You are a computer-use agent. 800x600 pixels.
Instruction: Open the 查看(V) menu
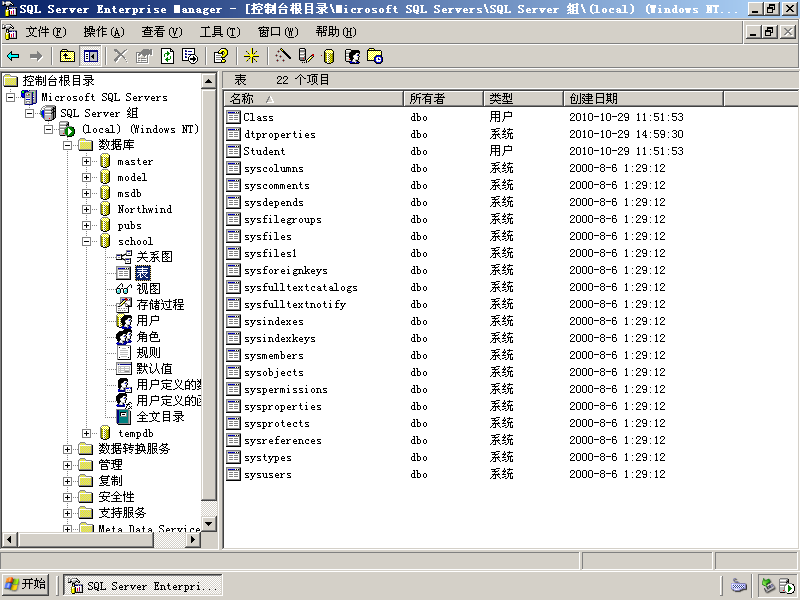pyautogui.click(x=162, y=32)
